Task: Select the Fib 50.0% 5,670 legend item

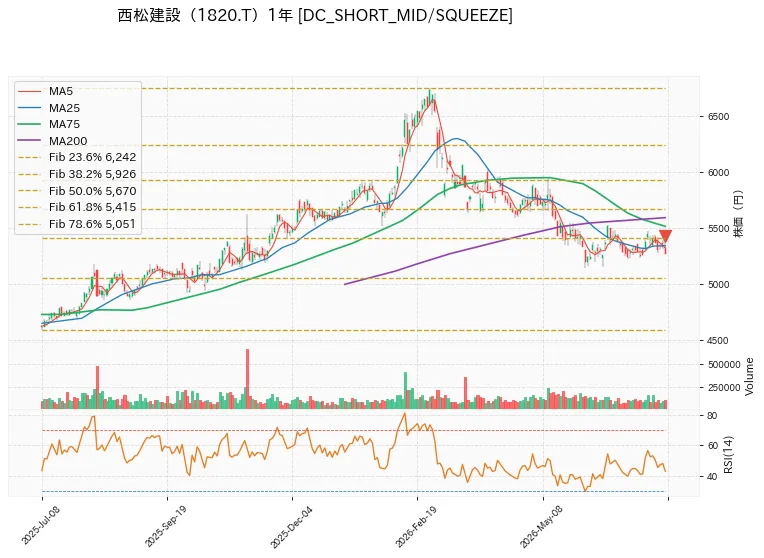Action: click(77, 191)
